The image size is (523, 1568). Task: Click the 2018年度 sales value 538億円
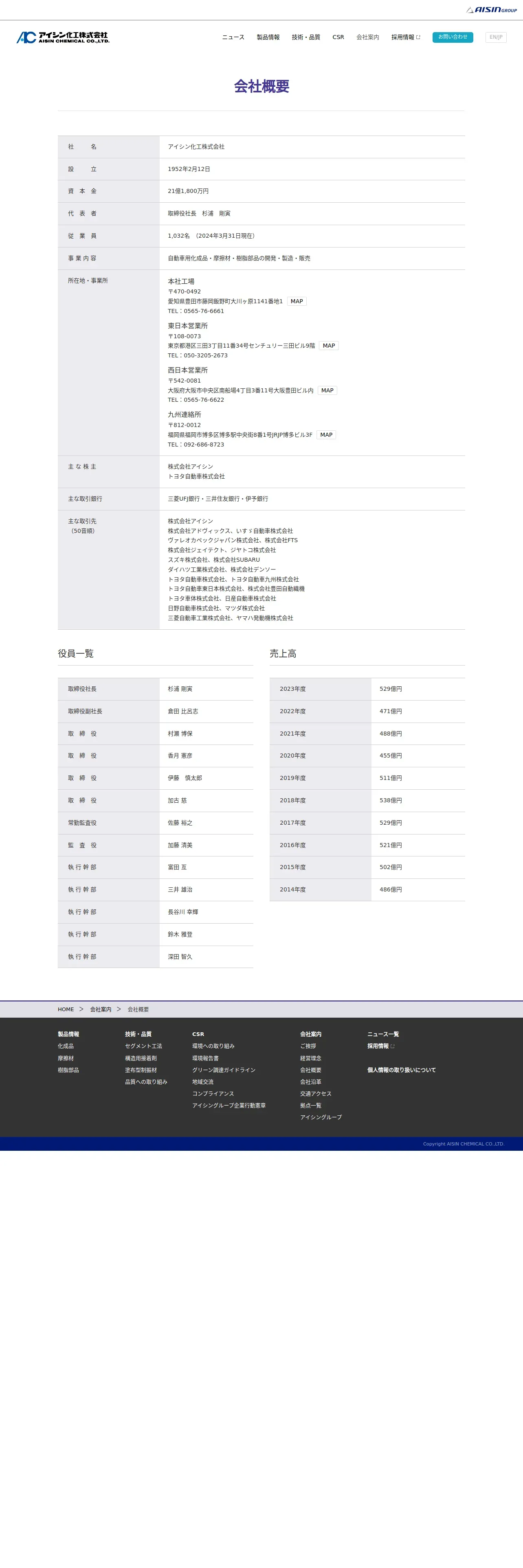coord(391,800)
